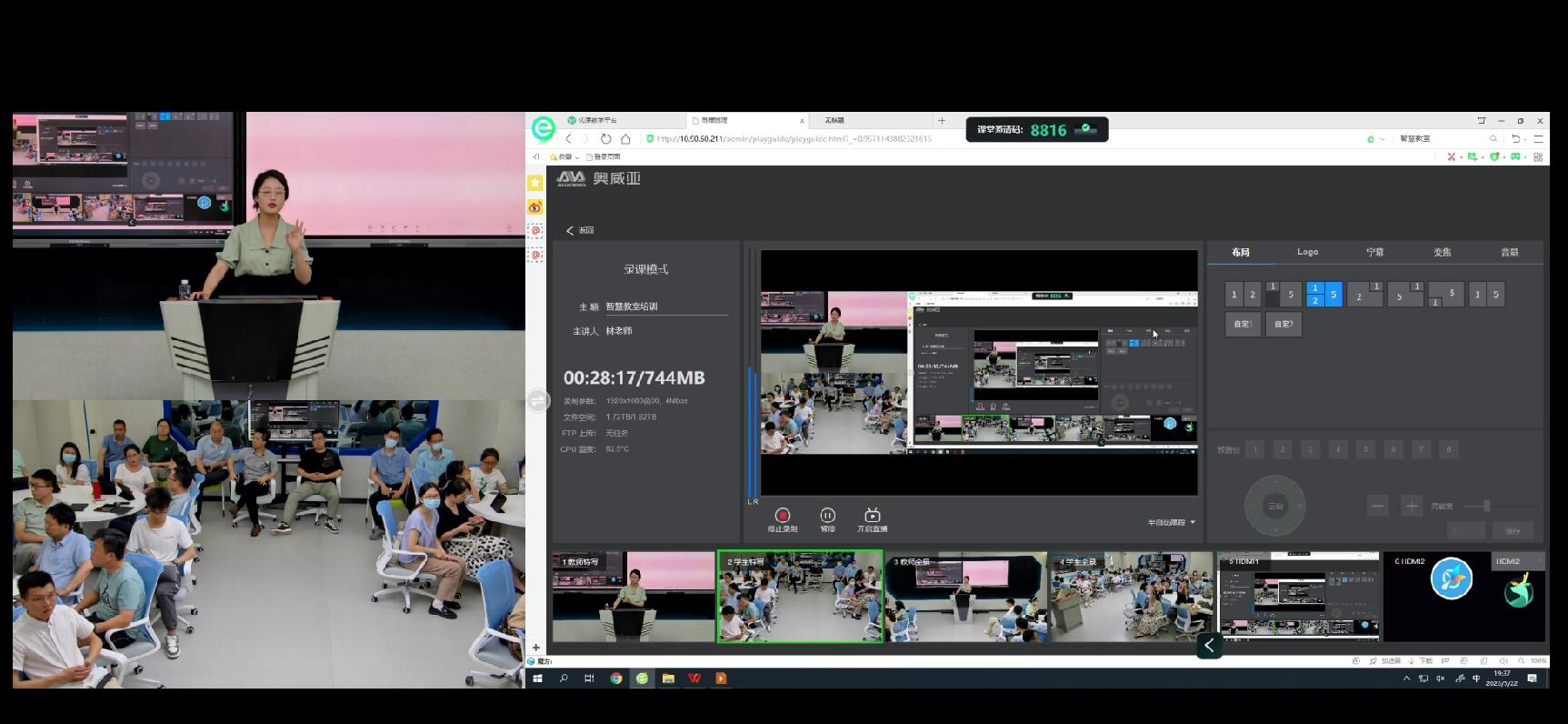Start live broadcast with the TV icon
Screen dimensions: 1568x724
click(x=872, y=516)
